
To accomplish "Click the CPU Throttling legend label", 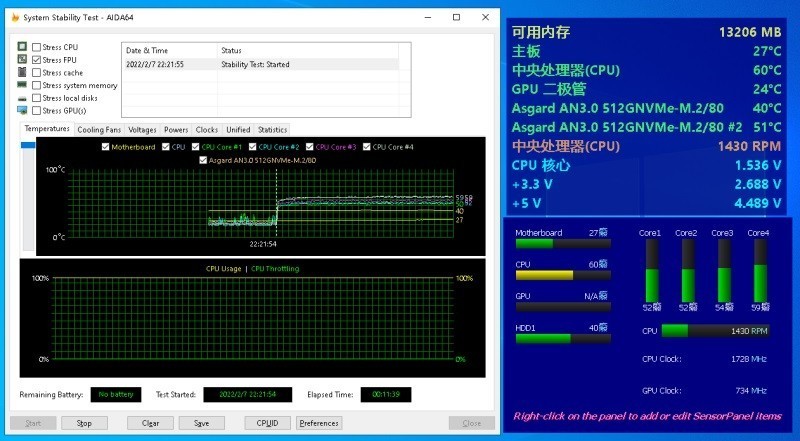I will (x=275, y=269).
